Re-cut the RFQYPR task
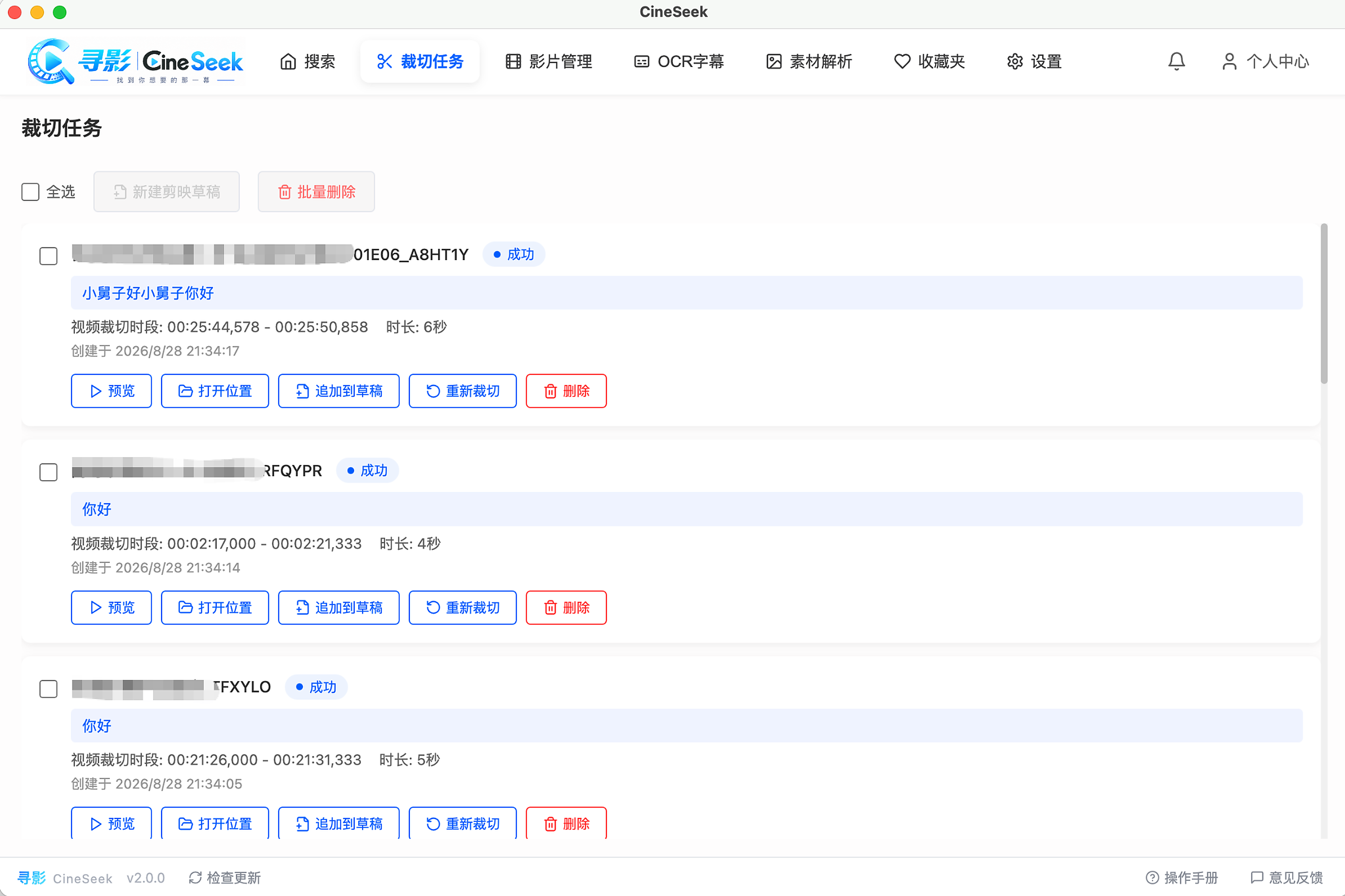 pos(463,607)
